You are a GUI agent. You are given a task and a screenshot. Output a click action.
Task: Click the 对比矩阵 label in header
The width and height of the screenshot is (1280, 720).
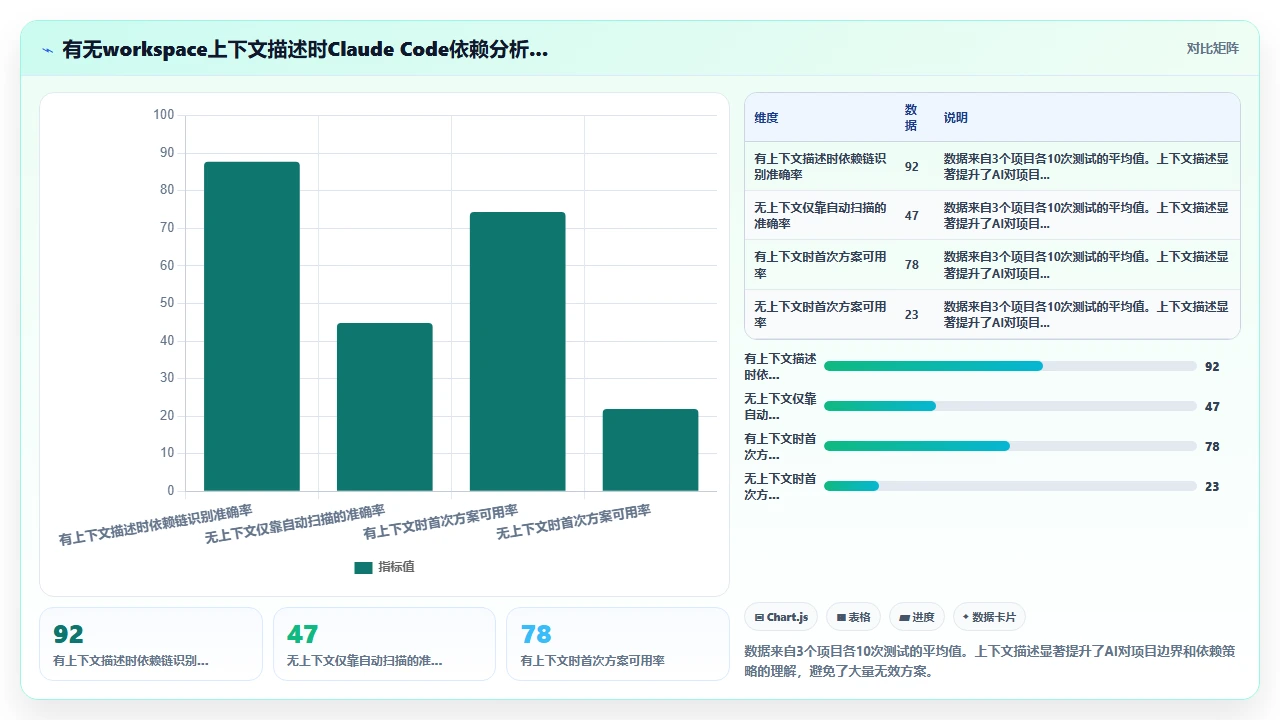[1212, 48]
